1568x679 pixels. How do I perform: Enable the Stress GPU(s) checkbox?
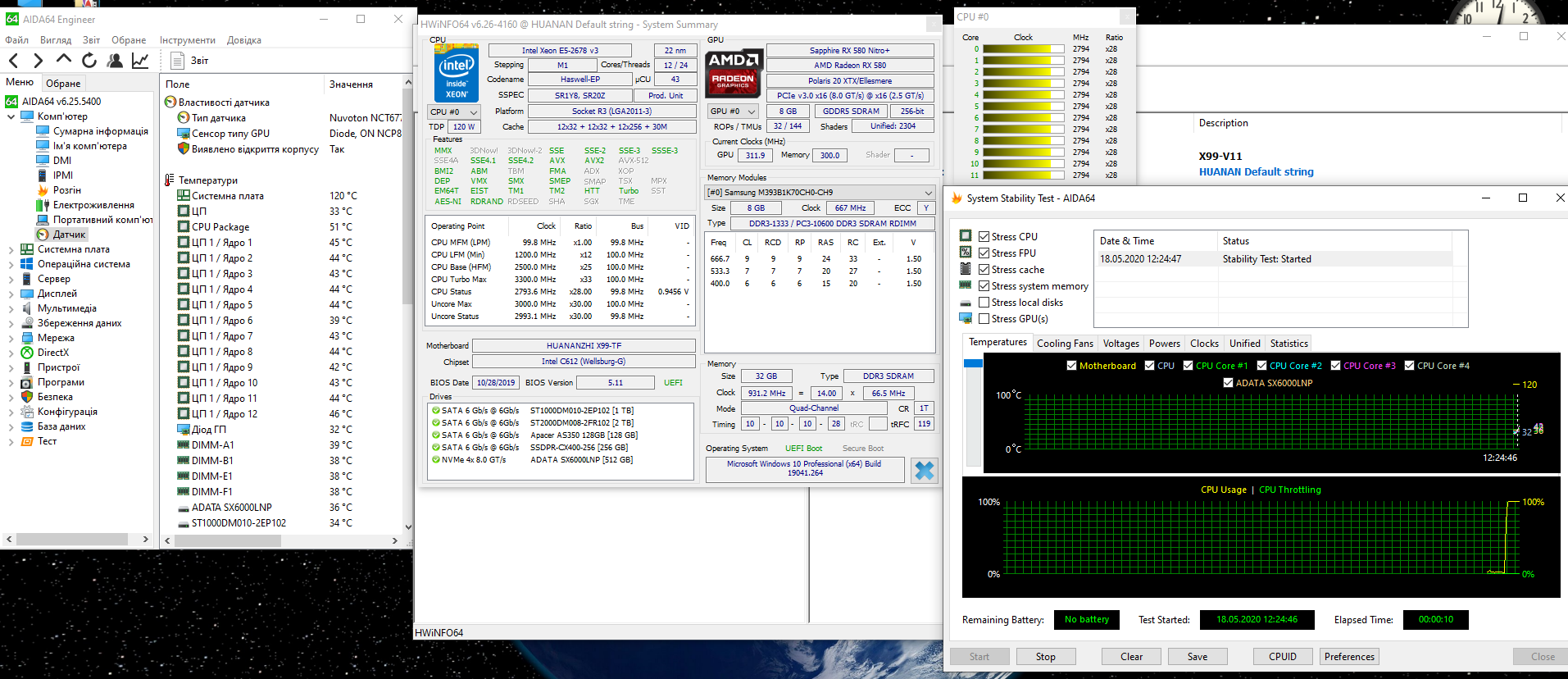(984, 318)
